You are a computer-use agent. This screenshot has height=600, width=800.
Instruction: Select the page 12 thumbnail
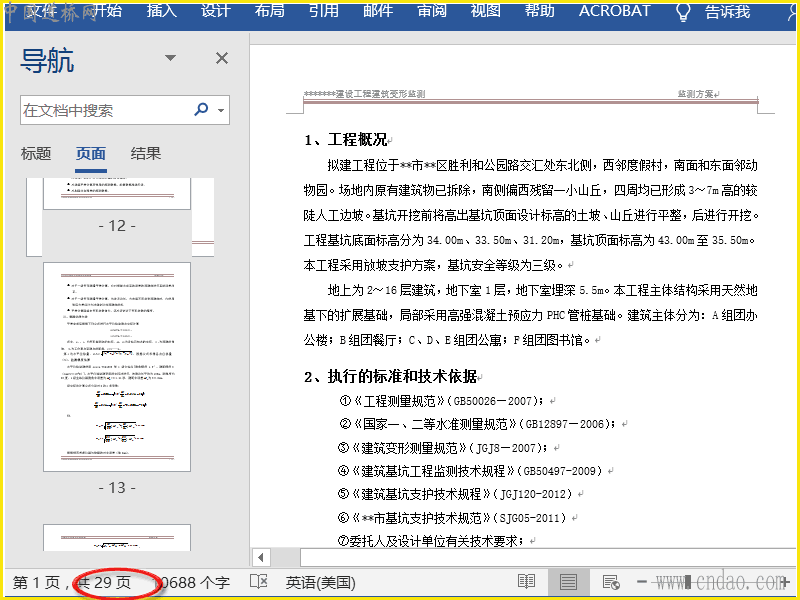117,194
